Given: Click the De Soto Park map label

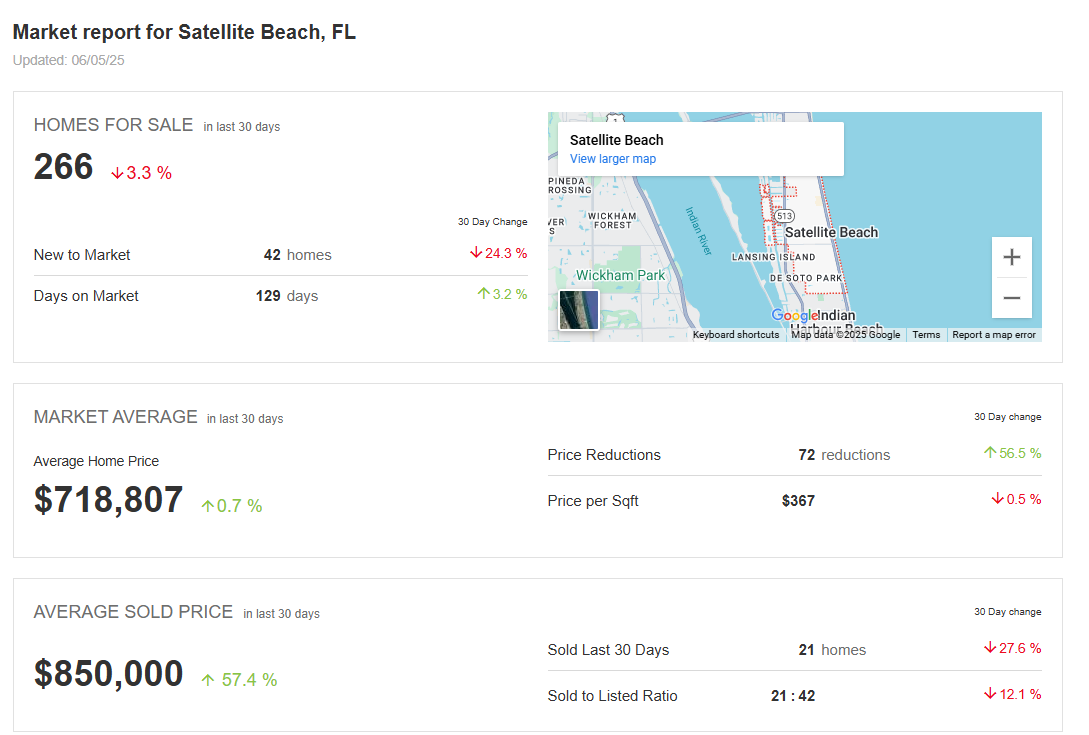Looking at the screenshot, I should (806, 278).
